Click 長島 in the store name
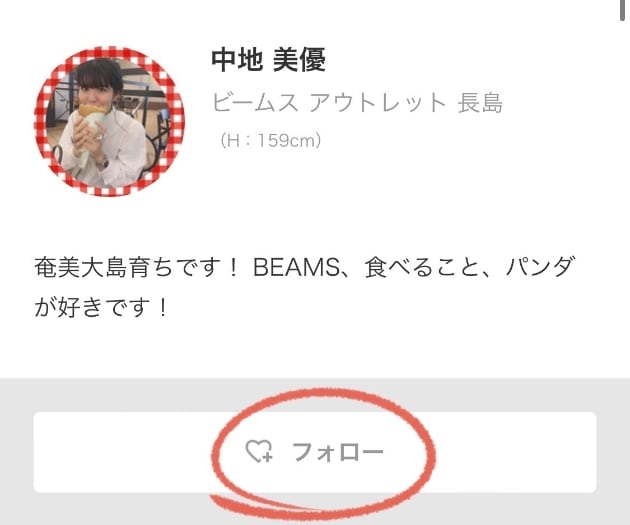 pyautogui.click(x=480, y=103)
